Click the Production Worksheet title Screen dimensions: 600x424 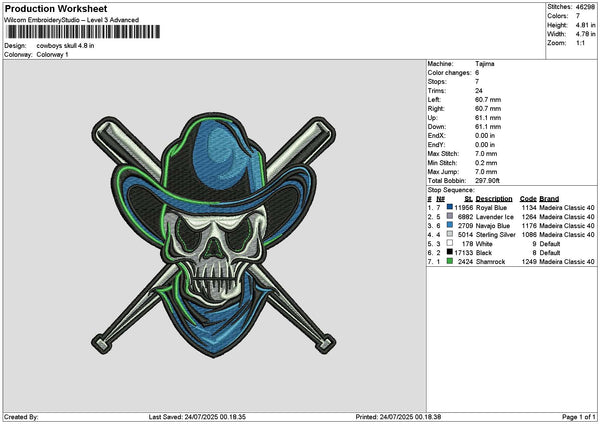(55, 9)
